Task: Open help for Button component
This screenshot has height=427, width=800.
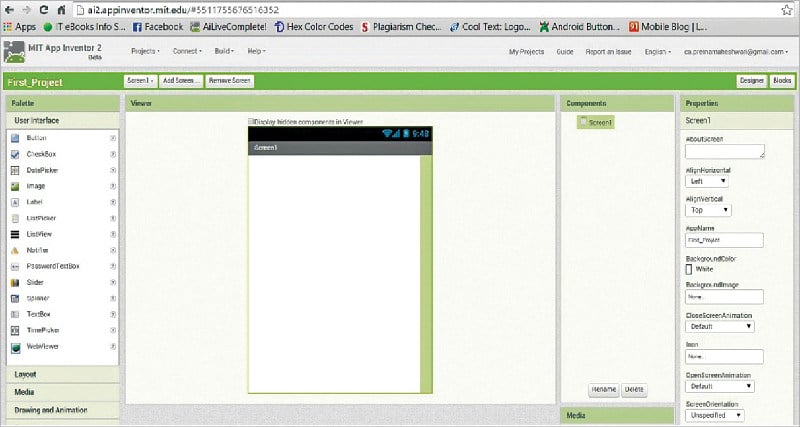Action: 113,138
